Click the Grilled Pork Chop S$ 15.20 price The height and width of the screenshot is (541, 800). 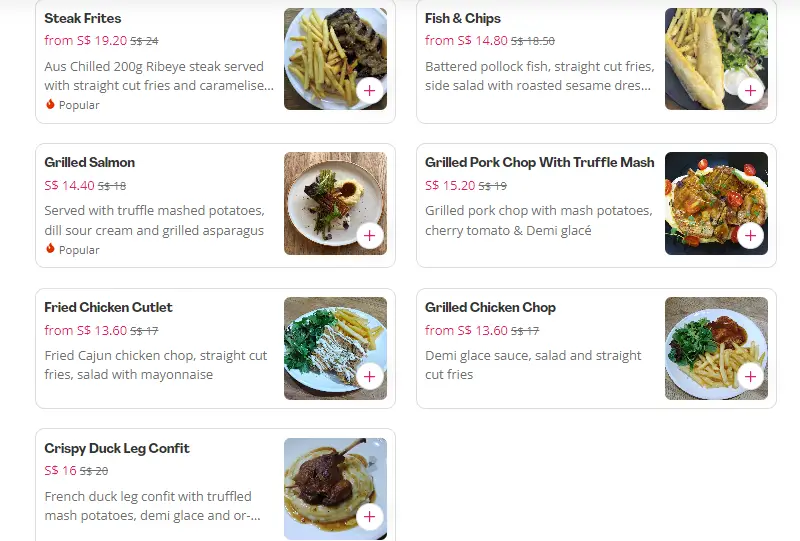[x=450, y=186]
